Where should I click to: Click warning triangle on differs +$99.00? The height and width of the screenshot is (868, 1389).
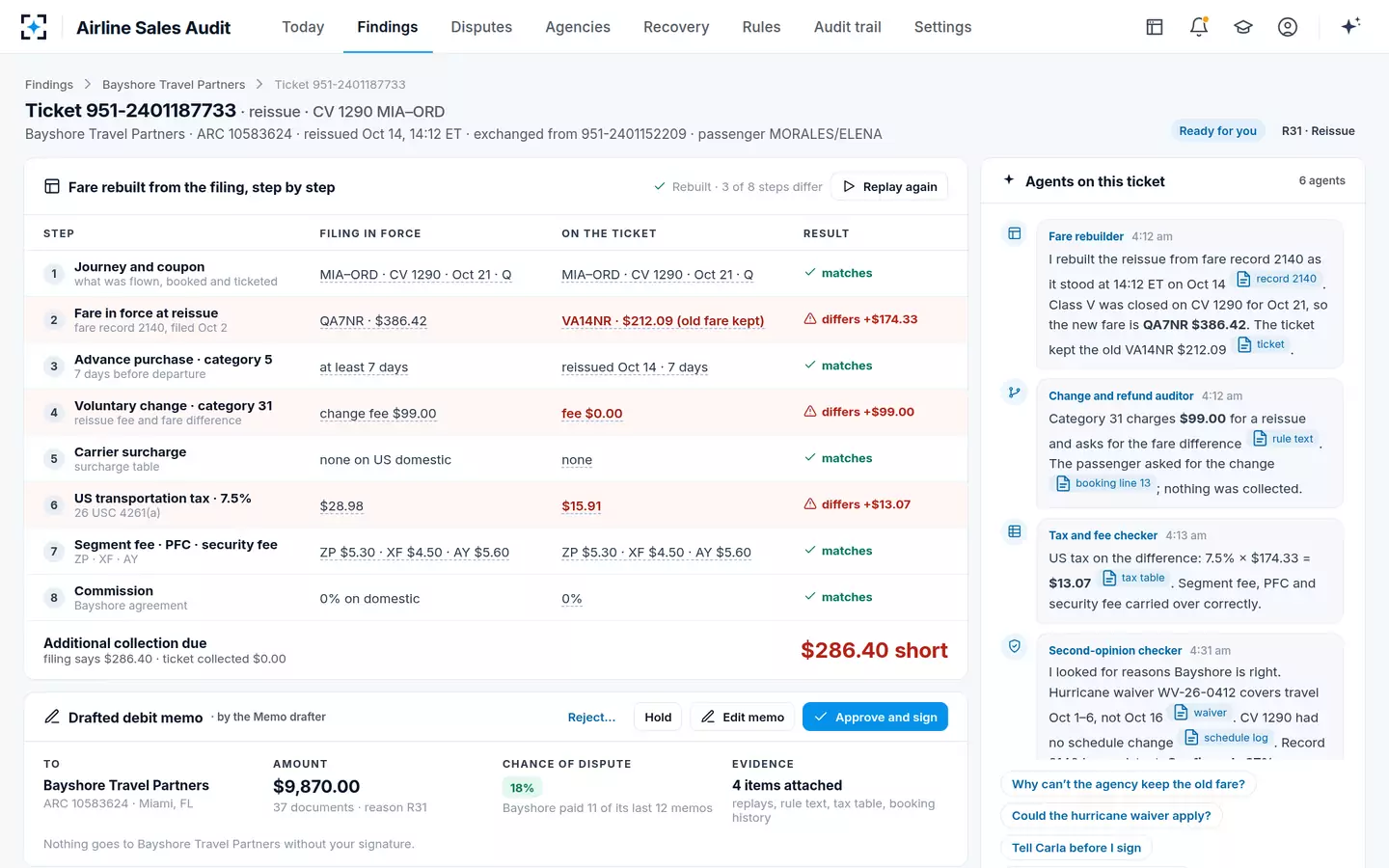pos(810,412)
